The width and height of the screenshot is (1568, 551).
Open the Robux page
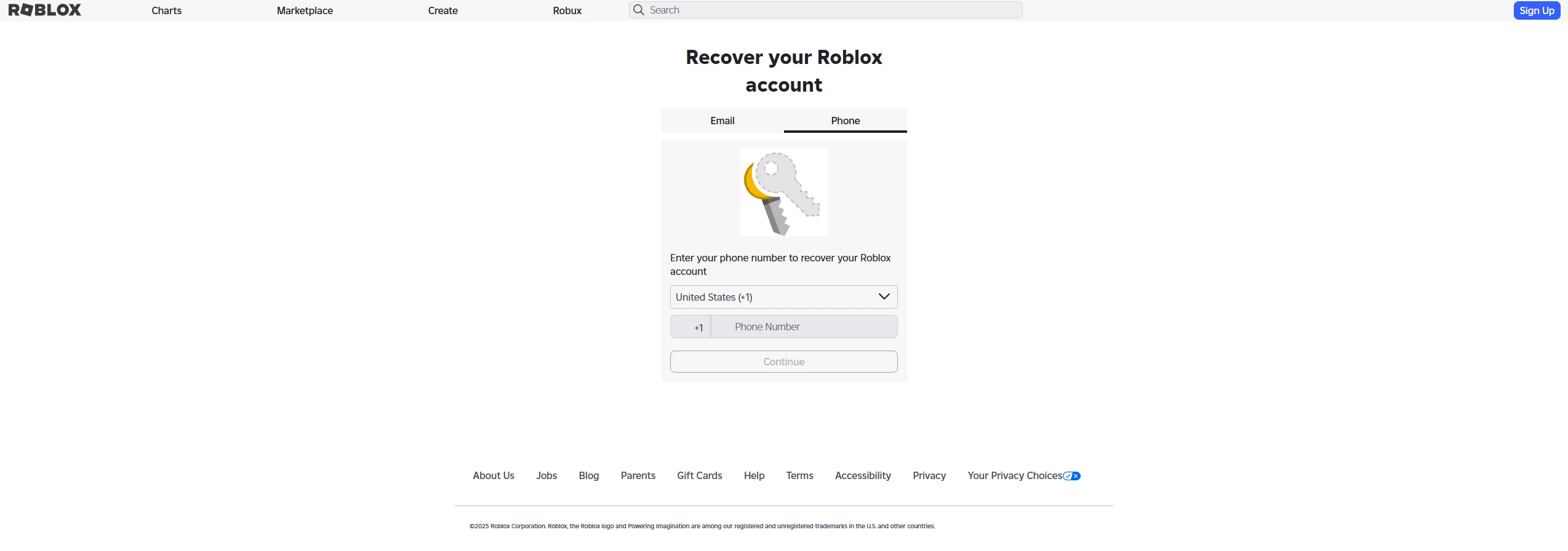click(567, 10)
